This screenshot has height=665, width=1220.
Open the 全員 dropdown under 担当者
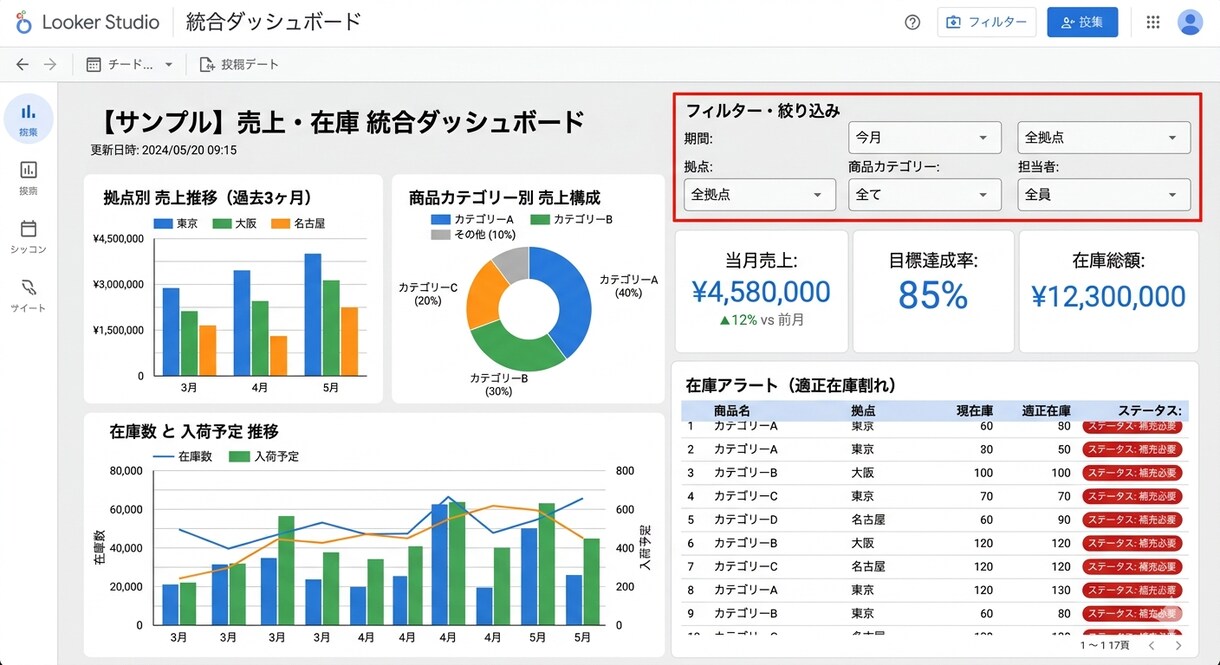1104,195
